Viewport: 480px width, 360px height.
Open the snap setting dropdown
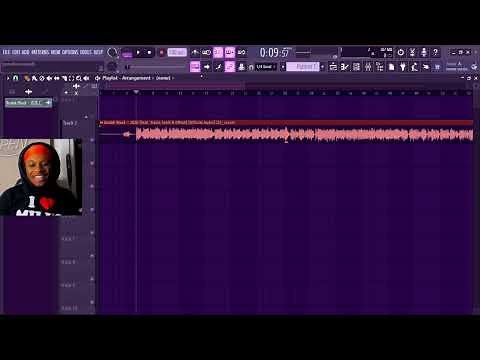click(x=266, y=67)
